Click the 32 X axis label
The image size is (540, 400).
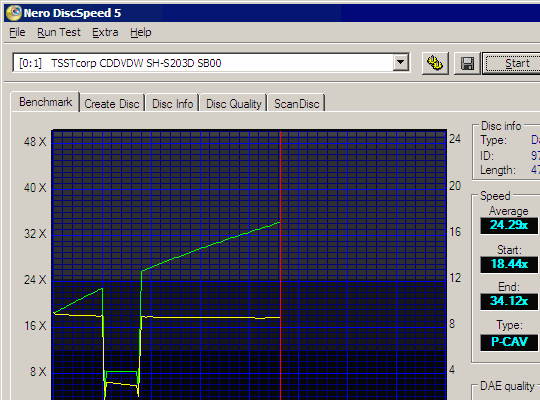point(35,234)
